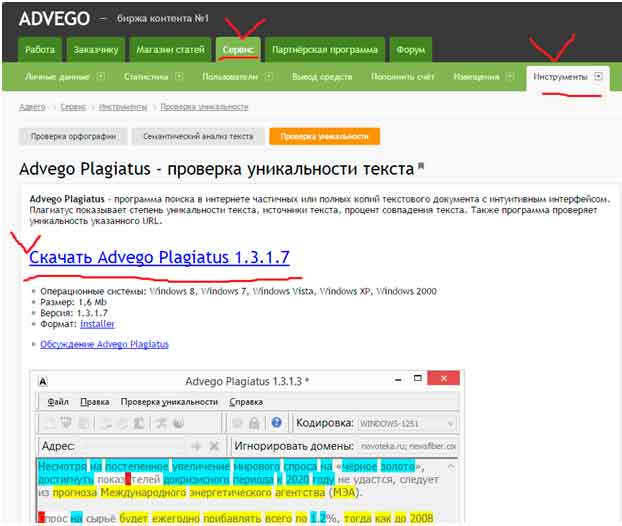The height and width of the screenshot is (526, 622).
Task: Click the highlighted word 'Международного' in the text
Action: pyautogui.click(x=143, y=493)
